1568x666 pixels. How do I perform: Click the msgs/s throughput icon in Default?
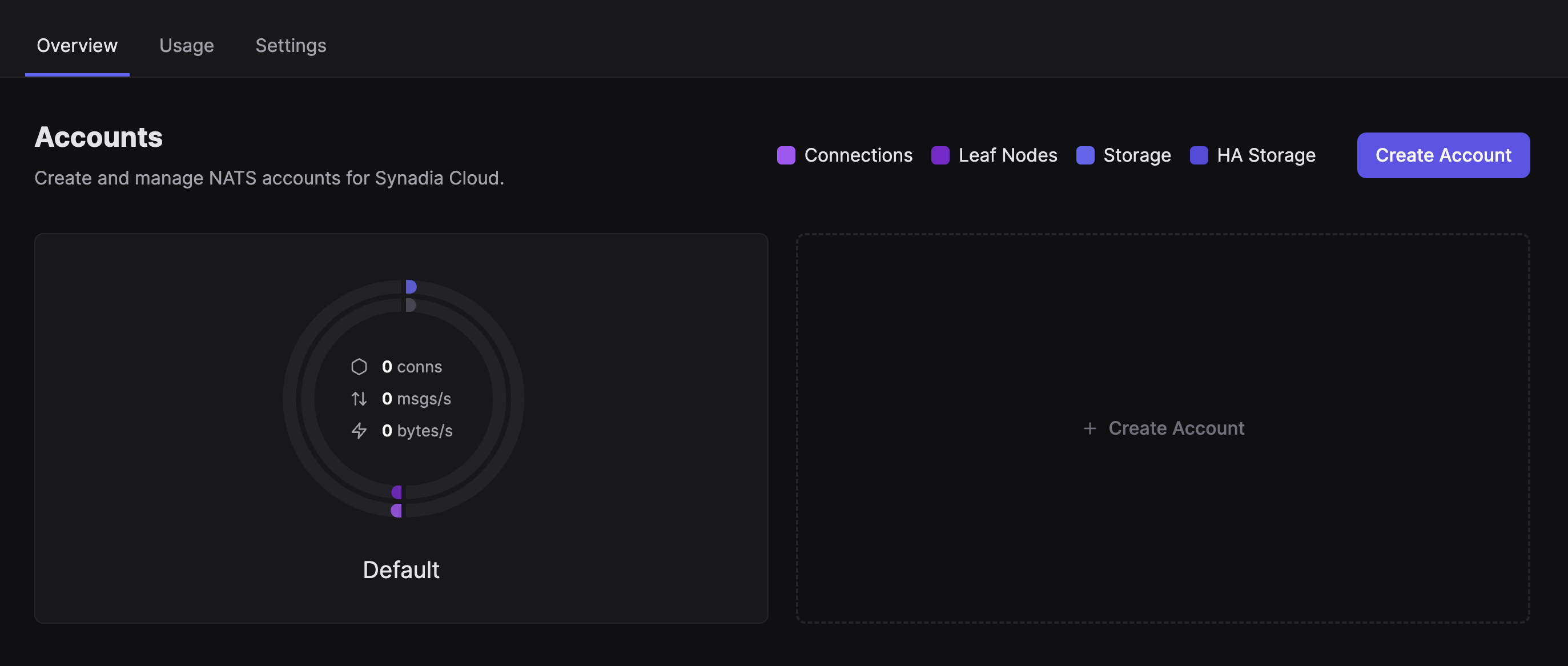click(x=358, y=398)
